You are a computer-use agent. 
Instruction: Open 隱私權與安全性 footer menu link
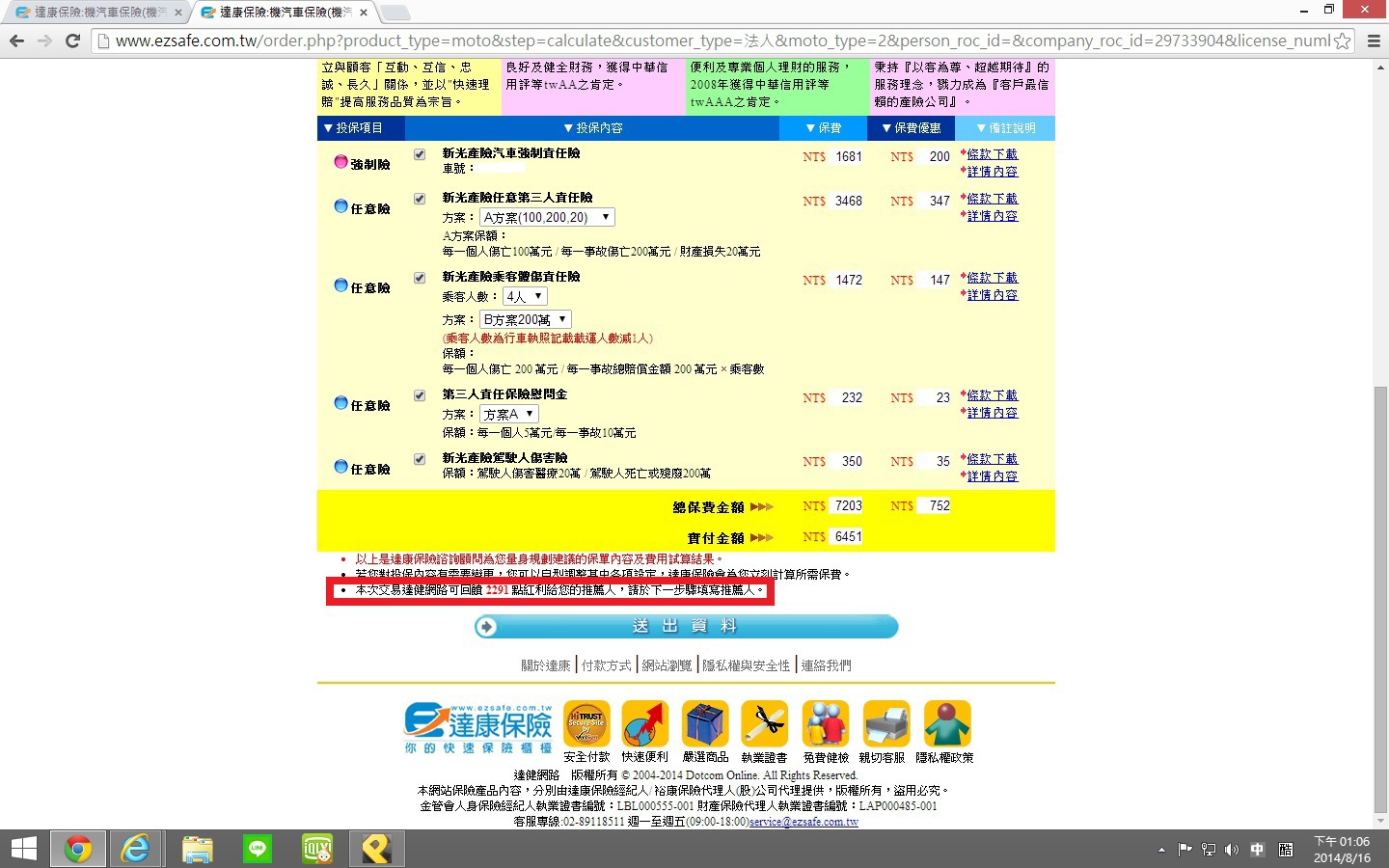coord(747,665)
